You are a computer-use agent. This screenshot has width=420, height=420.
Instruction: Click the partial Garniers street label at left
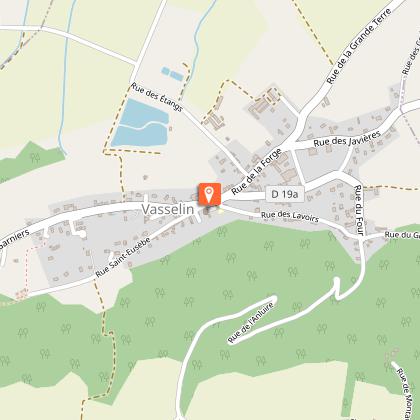14,239
